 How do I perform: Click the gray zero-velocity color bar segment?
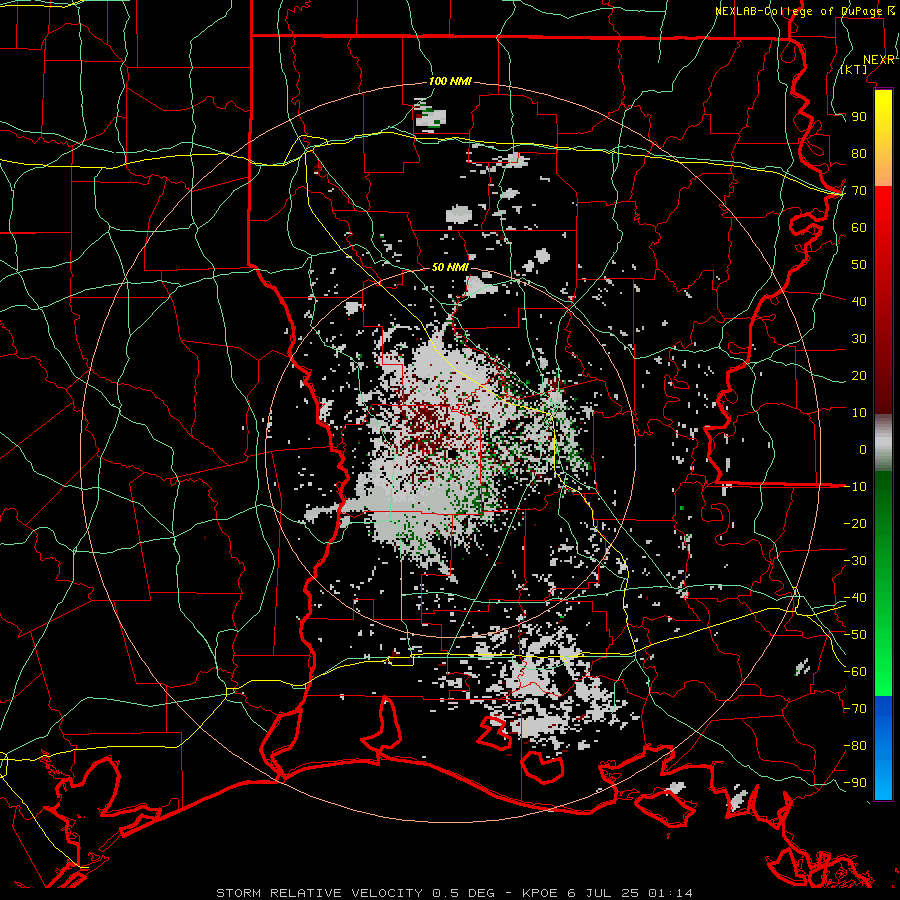coord(883,443)
